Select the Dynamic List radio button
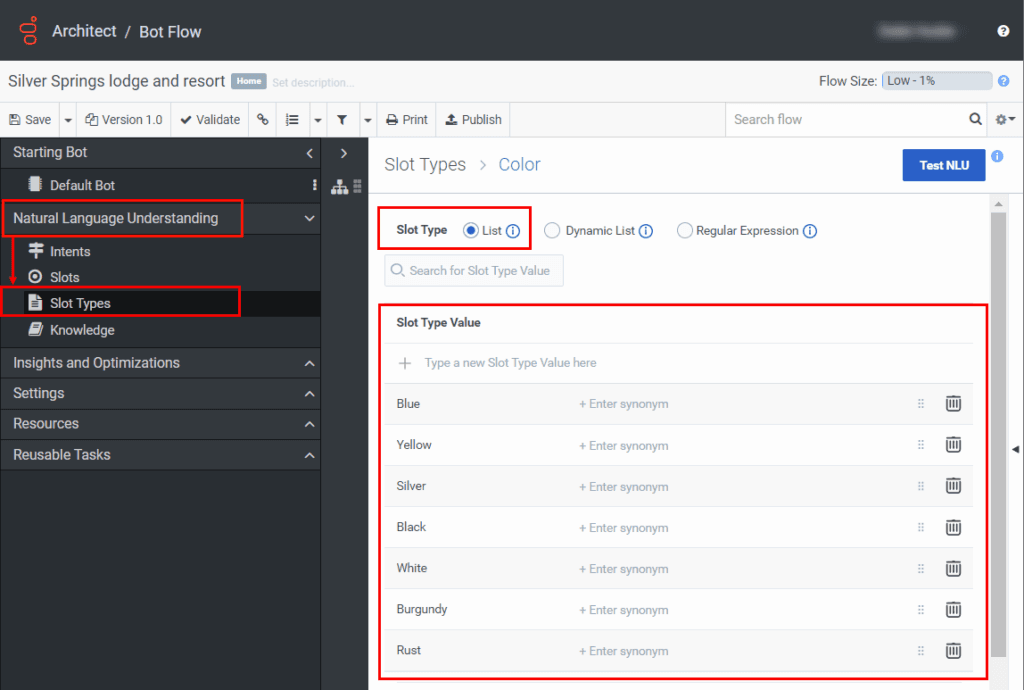Image resolution: width=1024 pixels, height=690 pixels. [x=552, y=231]
